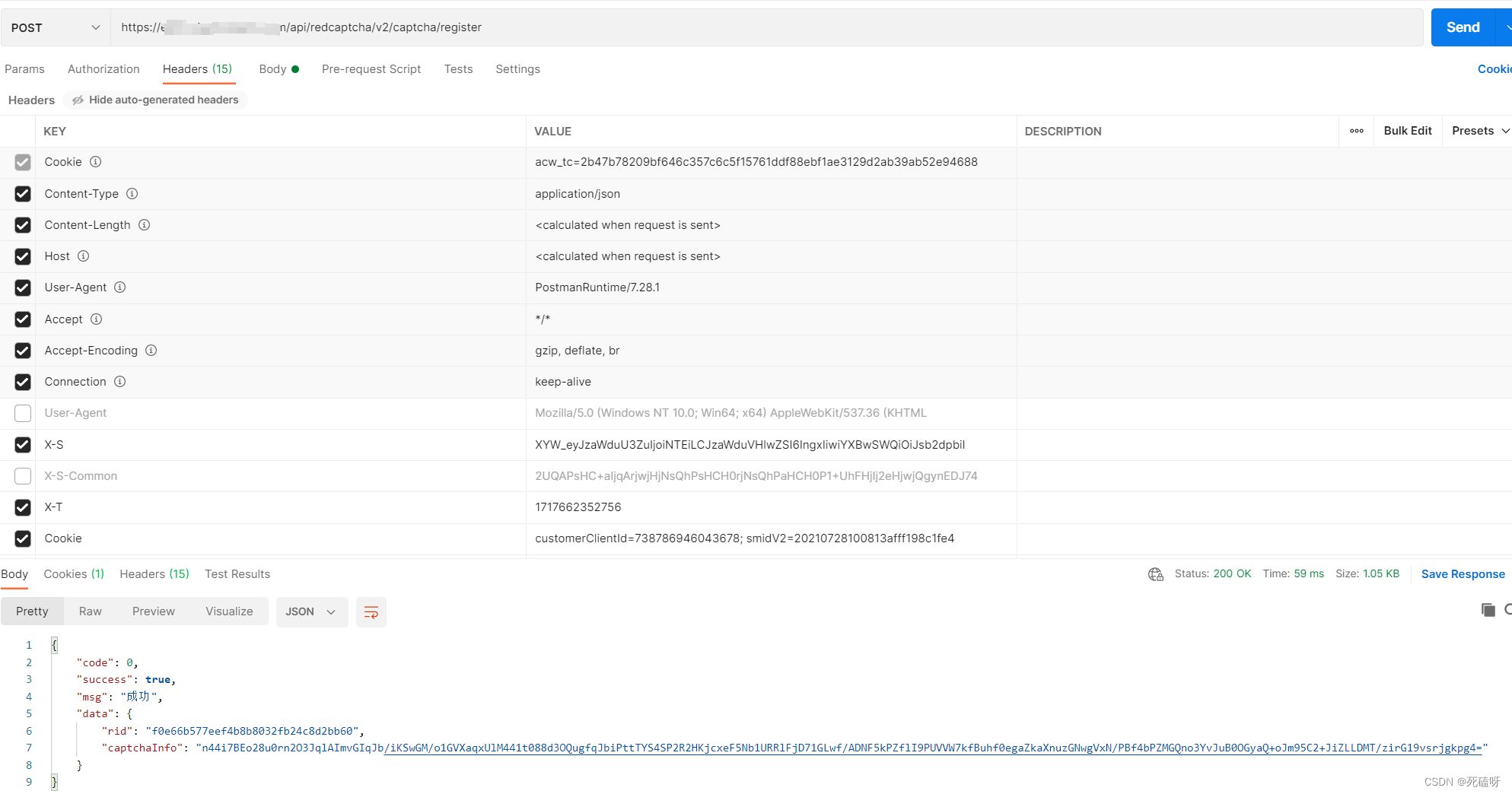Image resolution: width=1512 pixels, height=794 pixels.
Task: Open the Cookies link at top right
Action: pos(1494,69)
